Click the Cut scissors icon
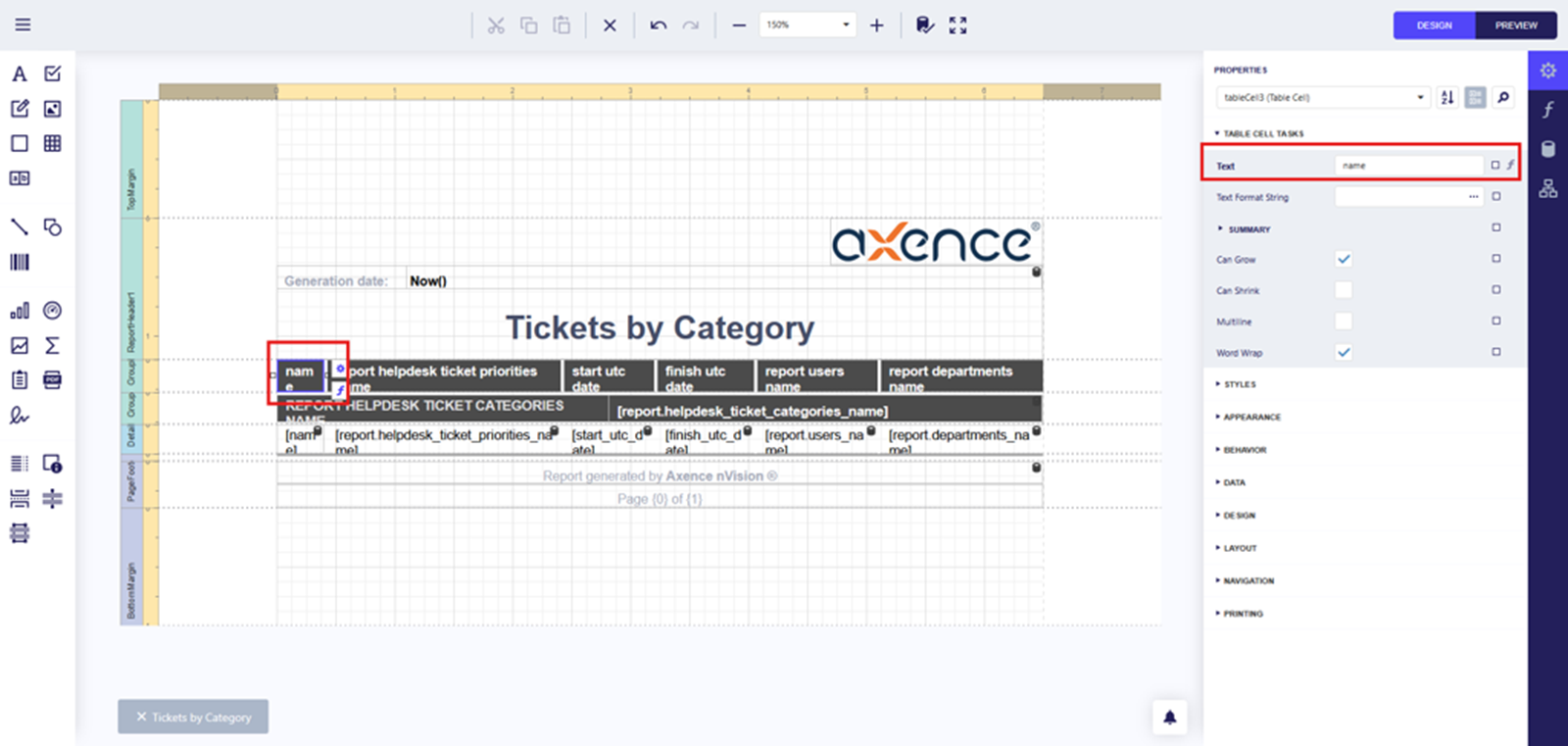 point(496,25)
